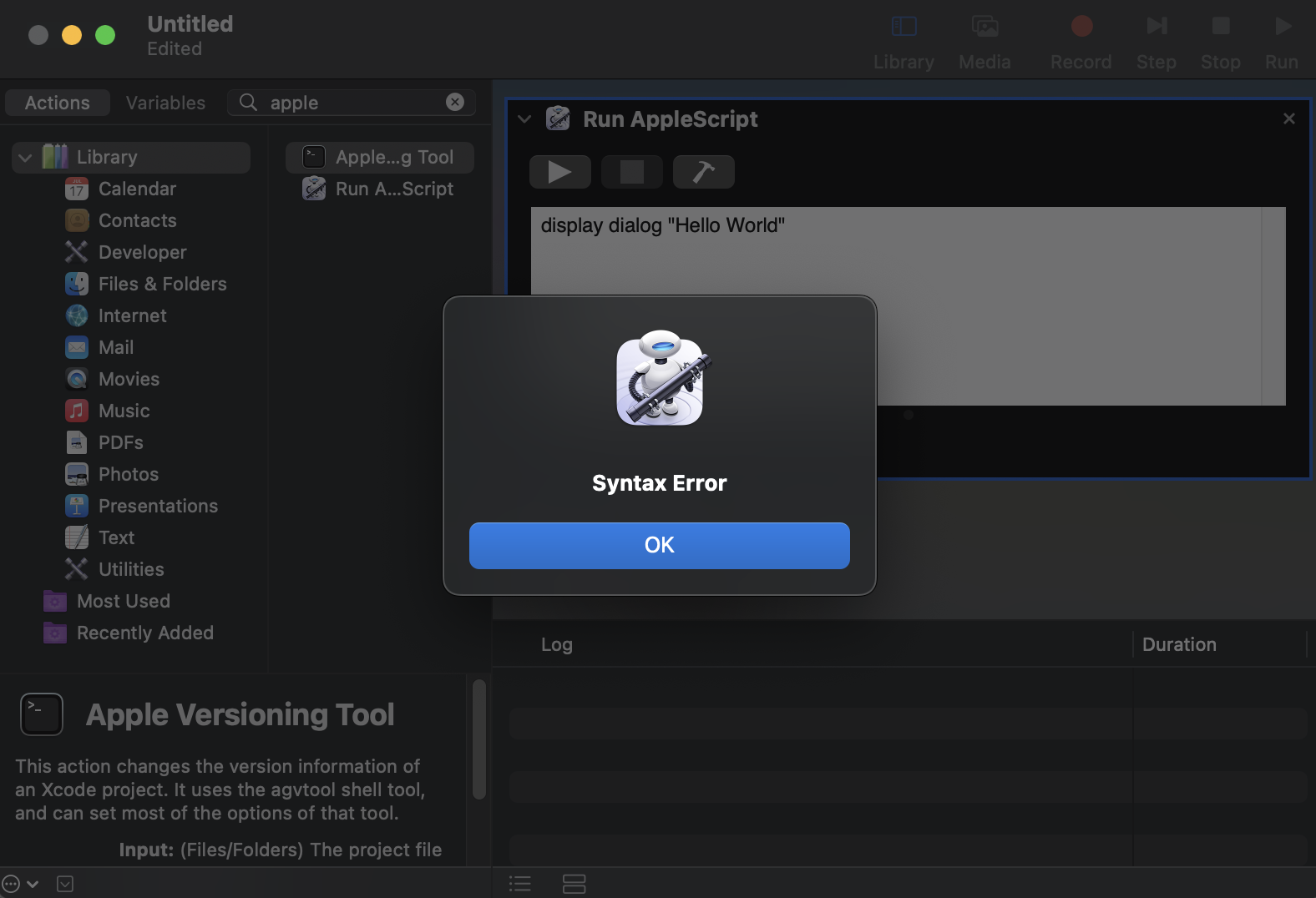Select the Developer category
Screen dimensions: 1316x898
(142, 253)
